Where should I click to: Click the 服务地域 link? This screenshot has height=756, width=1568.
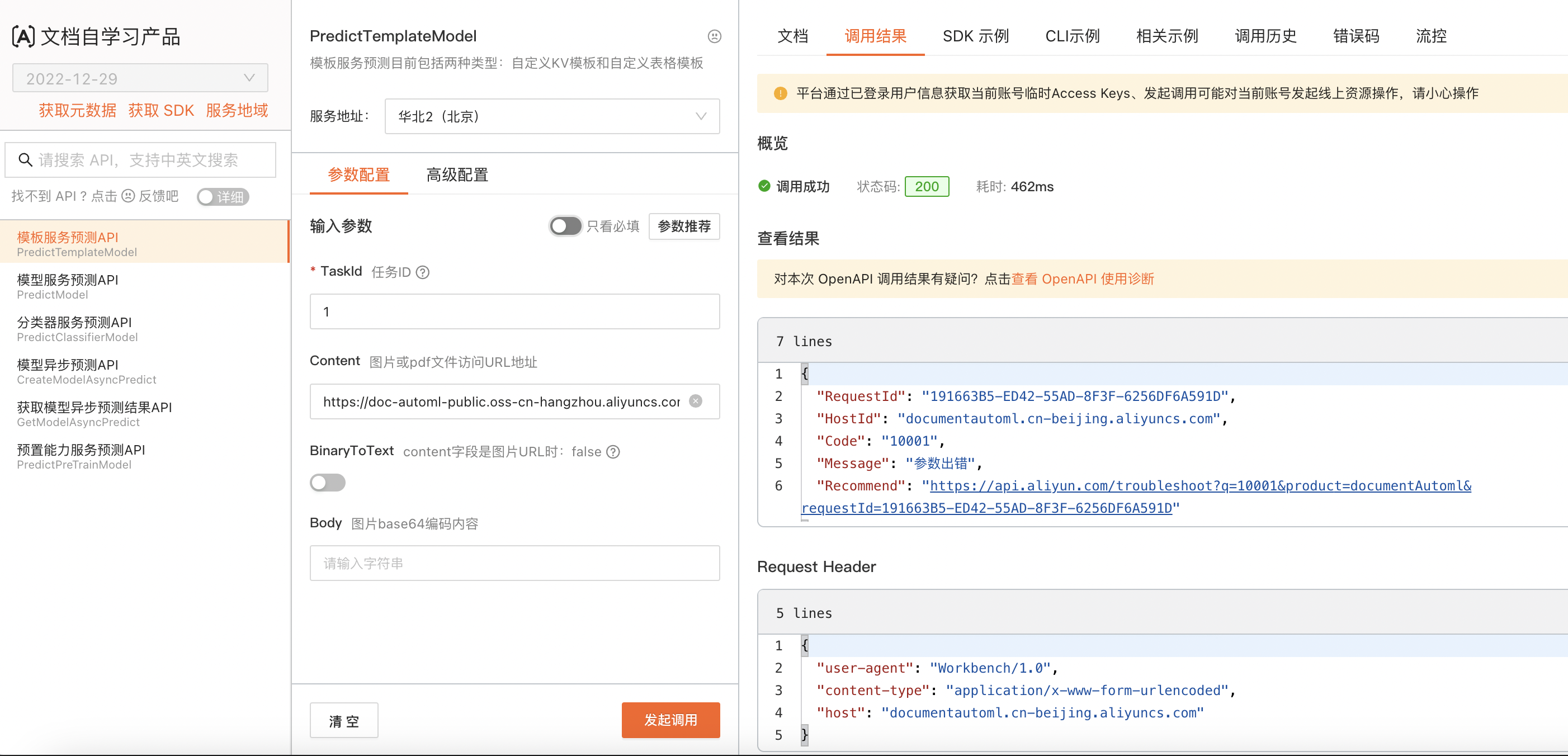point(237,110)
